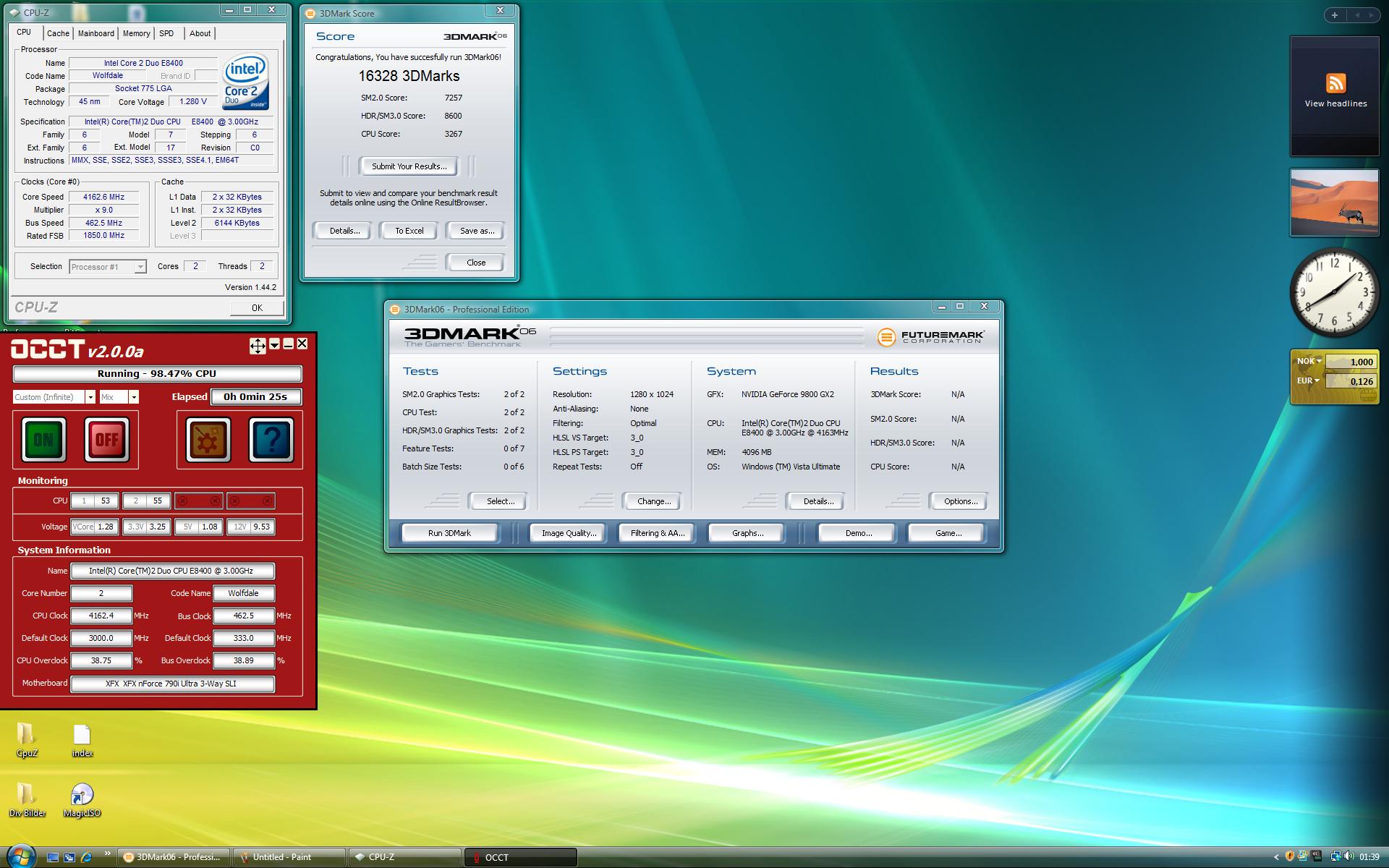Open the Processor #1 selection dropdown
Image resolution: width=1389 pixels, height=868 pixels.
pos(140,267)
